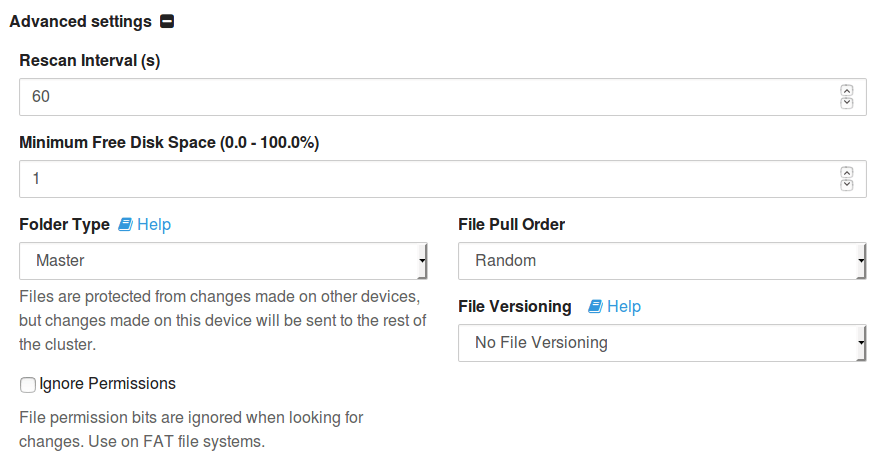Increase Rescan Interval with the up arrow
Image resolution: width=884 pixels, height=463 pixels.
coord(847,91)
